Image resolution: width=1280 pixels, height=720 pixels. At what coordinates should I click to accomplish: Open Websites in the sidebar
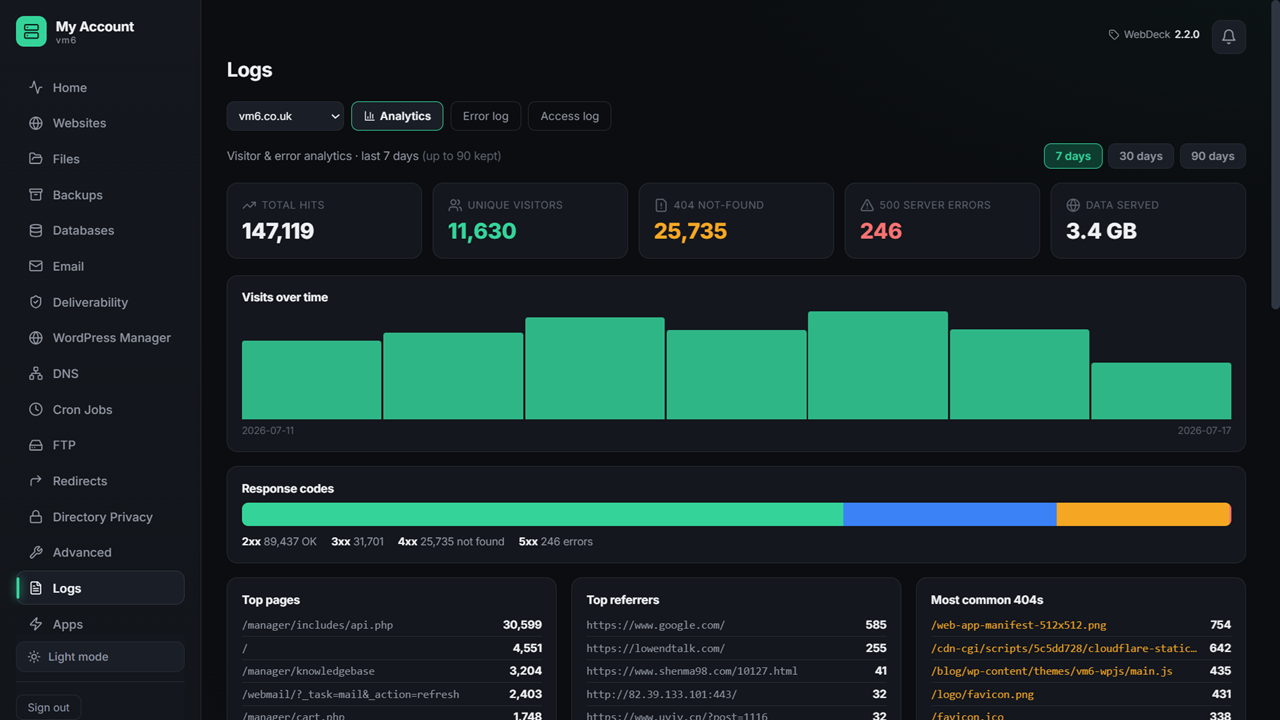[100, 123]
